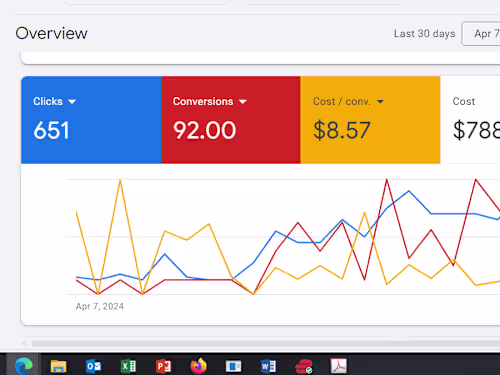
Task: Click the Last 30 days label
Action: coord(424,34)
